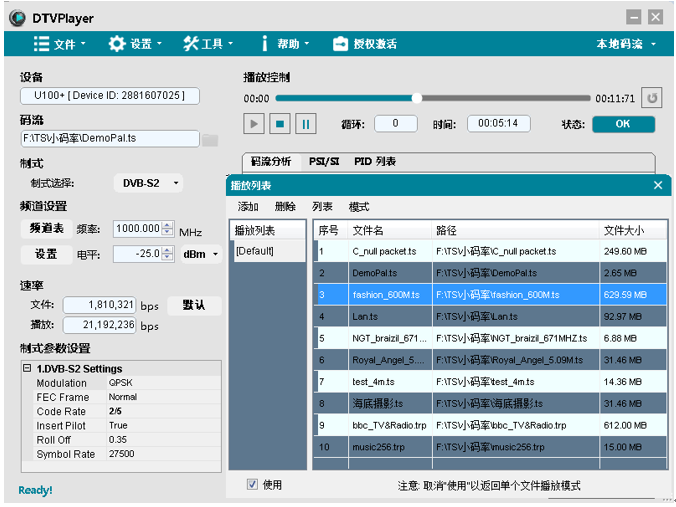Click the device field U100+ Device ID
The height and width of the screenshot is (507, 676).
(110, 95)
